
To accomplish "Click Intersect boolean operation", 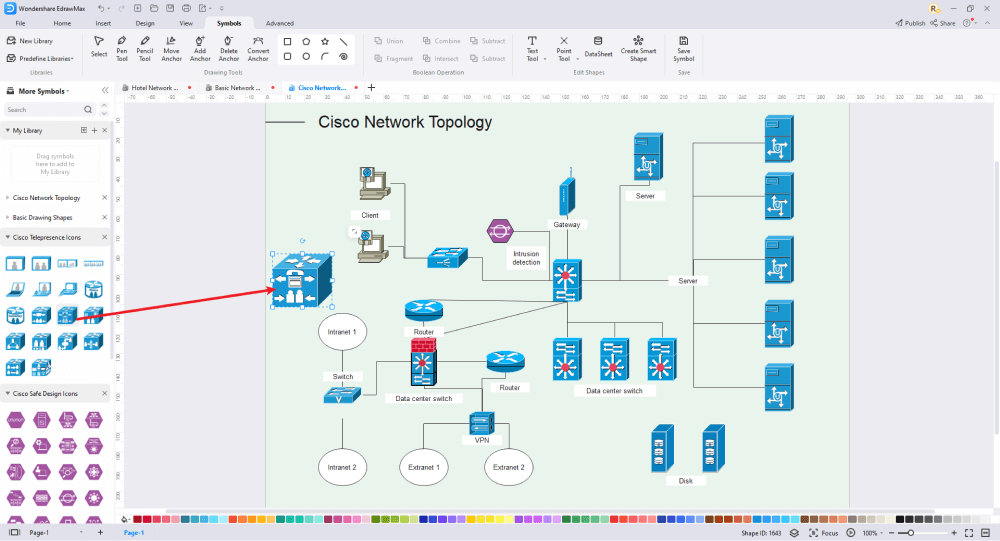I will tap(441, 59).
